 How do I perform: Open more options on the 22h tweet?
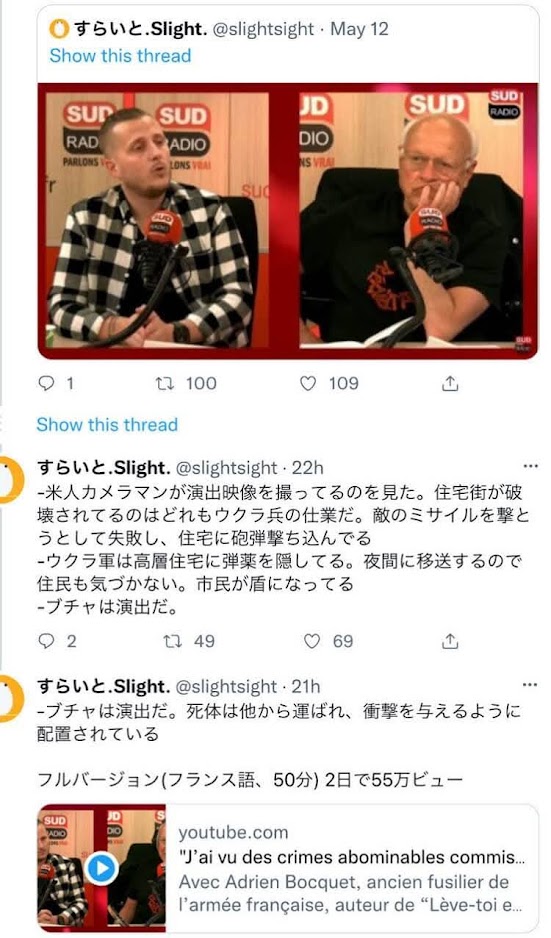click(x=530, y=466)
